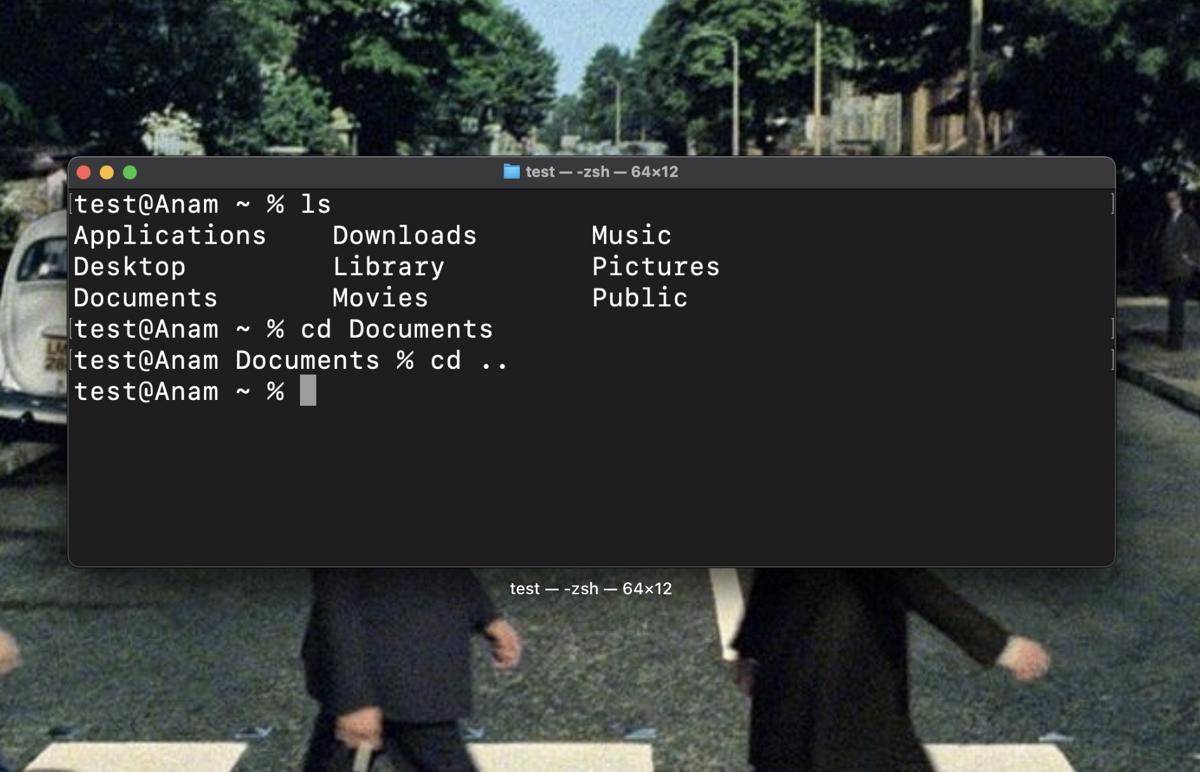Click the "Movies" folder name
Viewport: 1200px width, 772px height.
pos(380,298)
